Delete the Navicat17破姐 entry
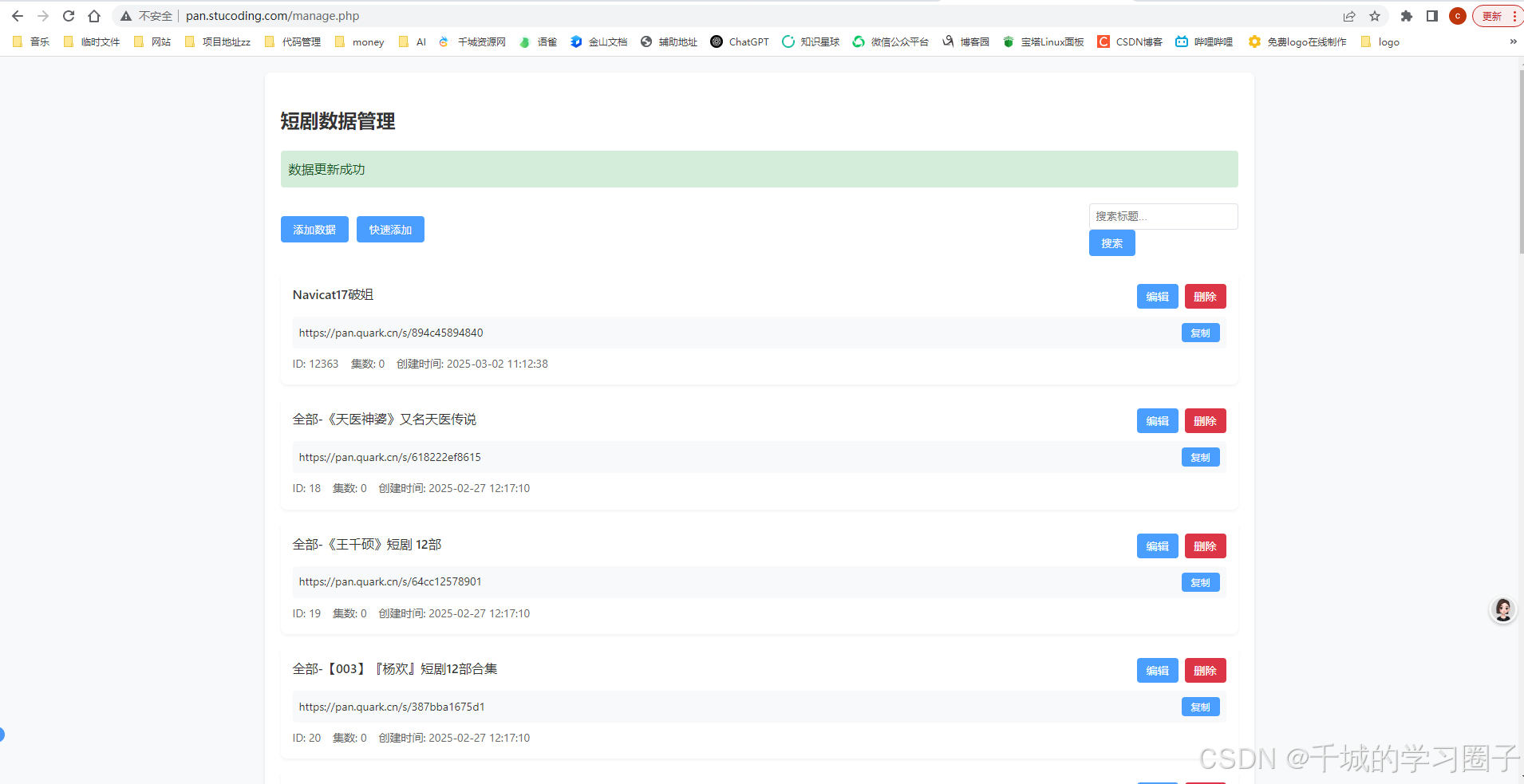This screenshot has height=784, width=1524. 1206,297
